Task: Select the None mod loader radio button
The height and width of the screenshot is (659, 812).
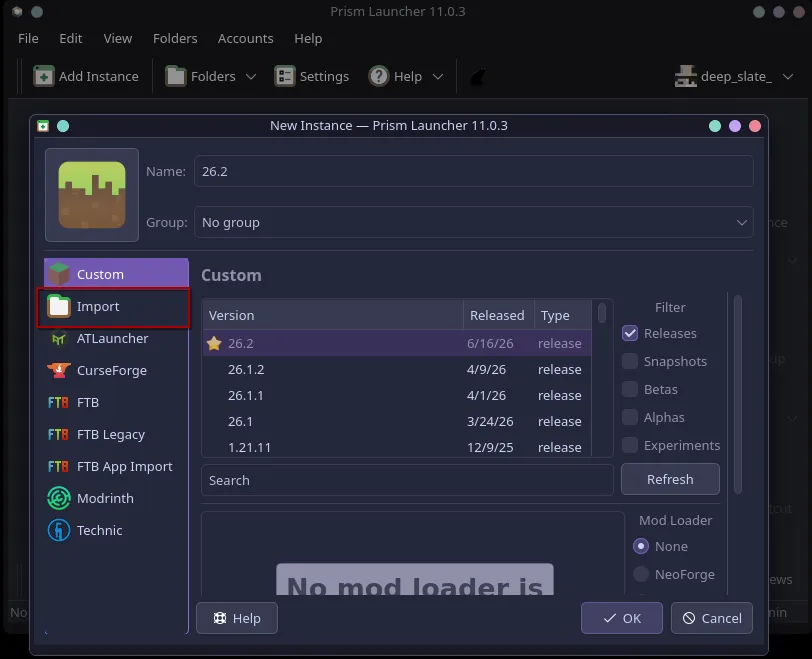Action: 641,546
